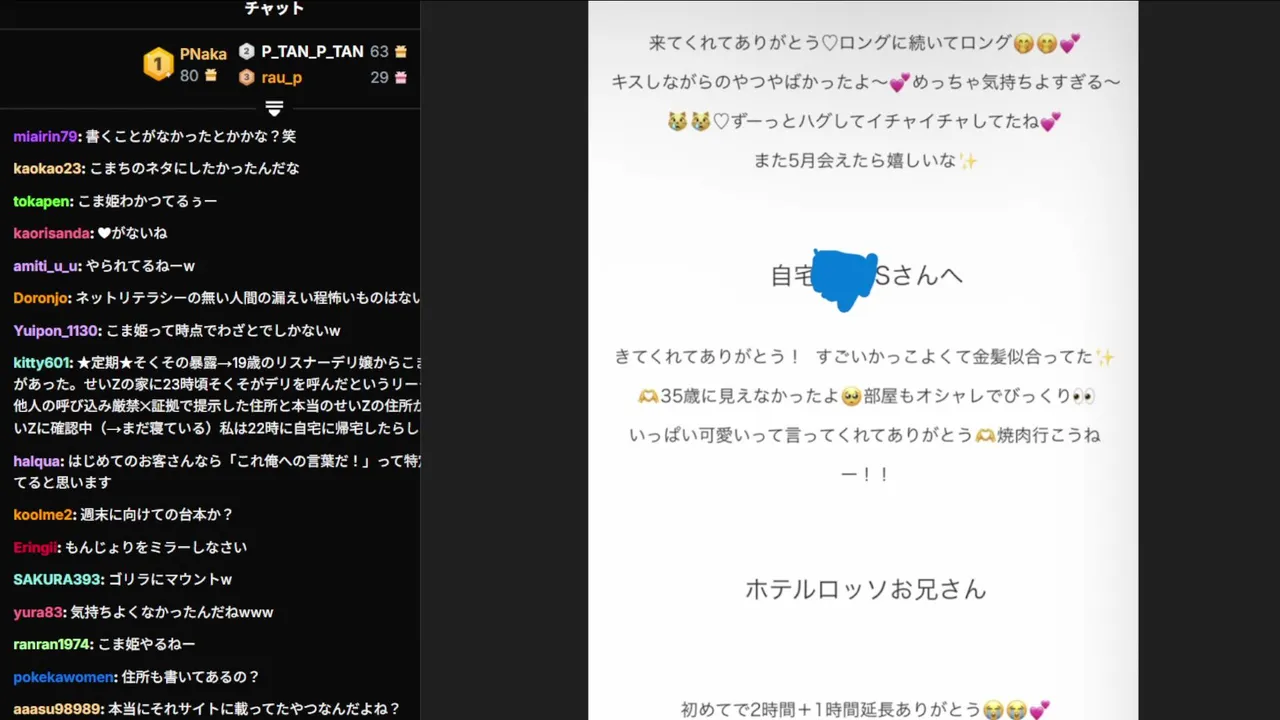The height and width of the screenshot is (720, 1280).
Task: Click chat message 書くことがなかったとかかな？笑
Action: point(190,136)
